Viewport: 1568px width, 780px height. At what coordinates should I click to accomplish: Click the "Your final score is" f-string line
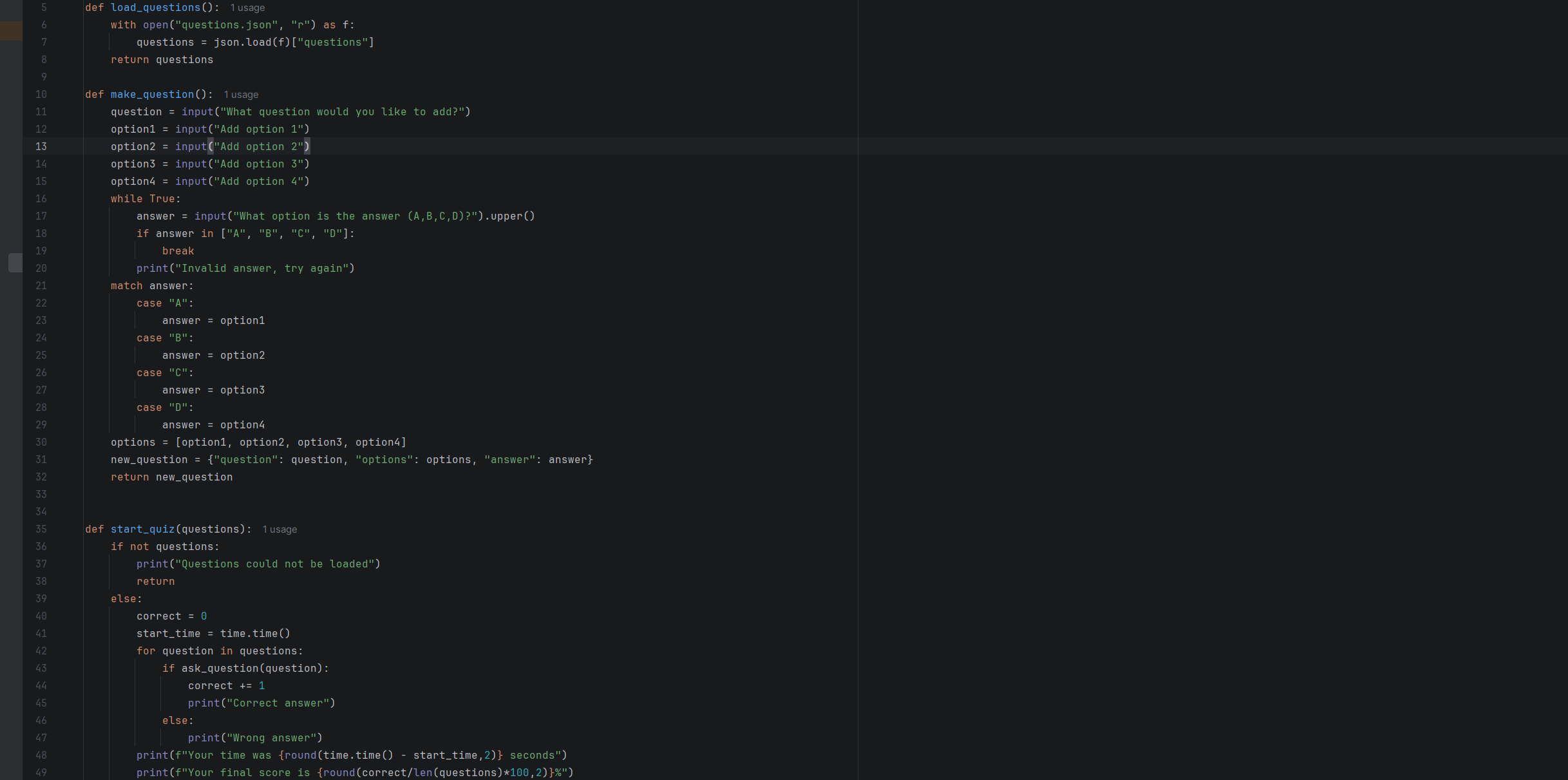(x=355, y=773)
